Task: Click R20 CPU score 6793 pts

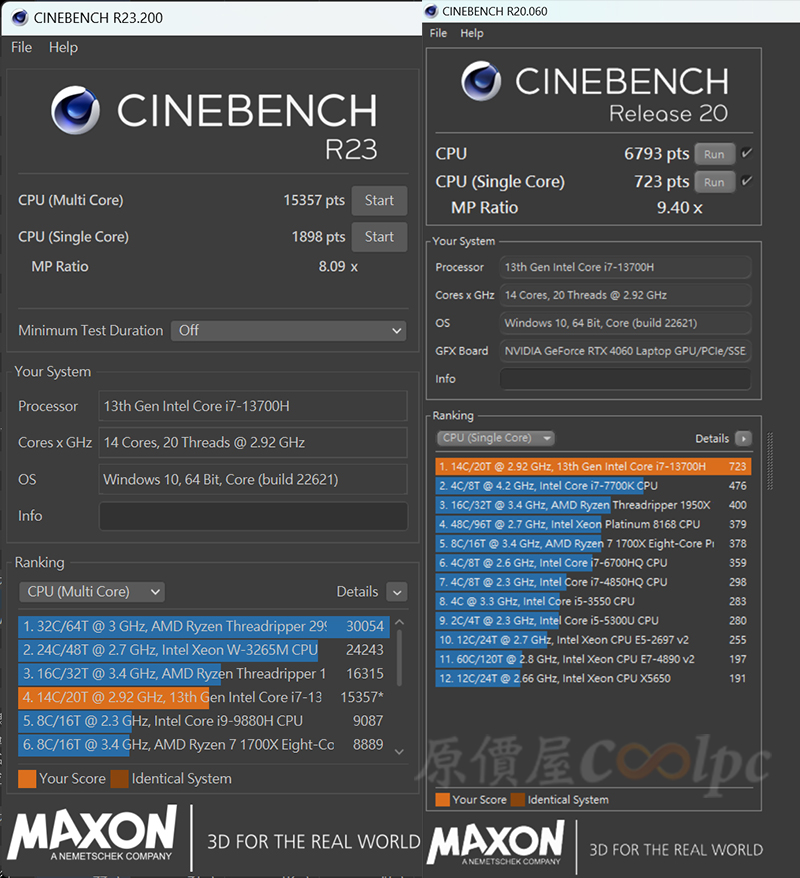Action: [657, 153]
